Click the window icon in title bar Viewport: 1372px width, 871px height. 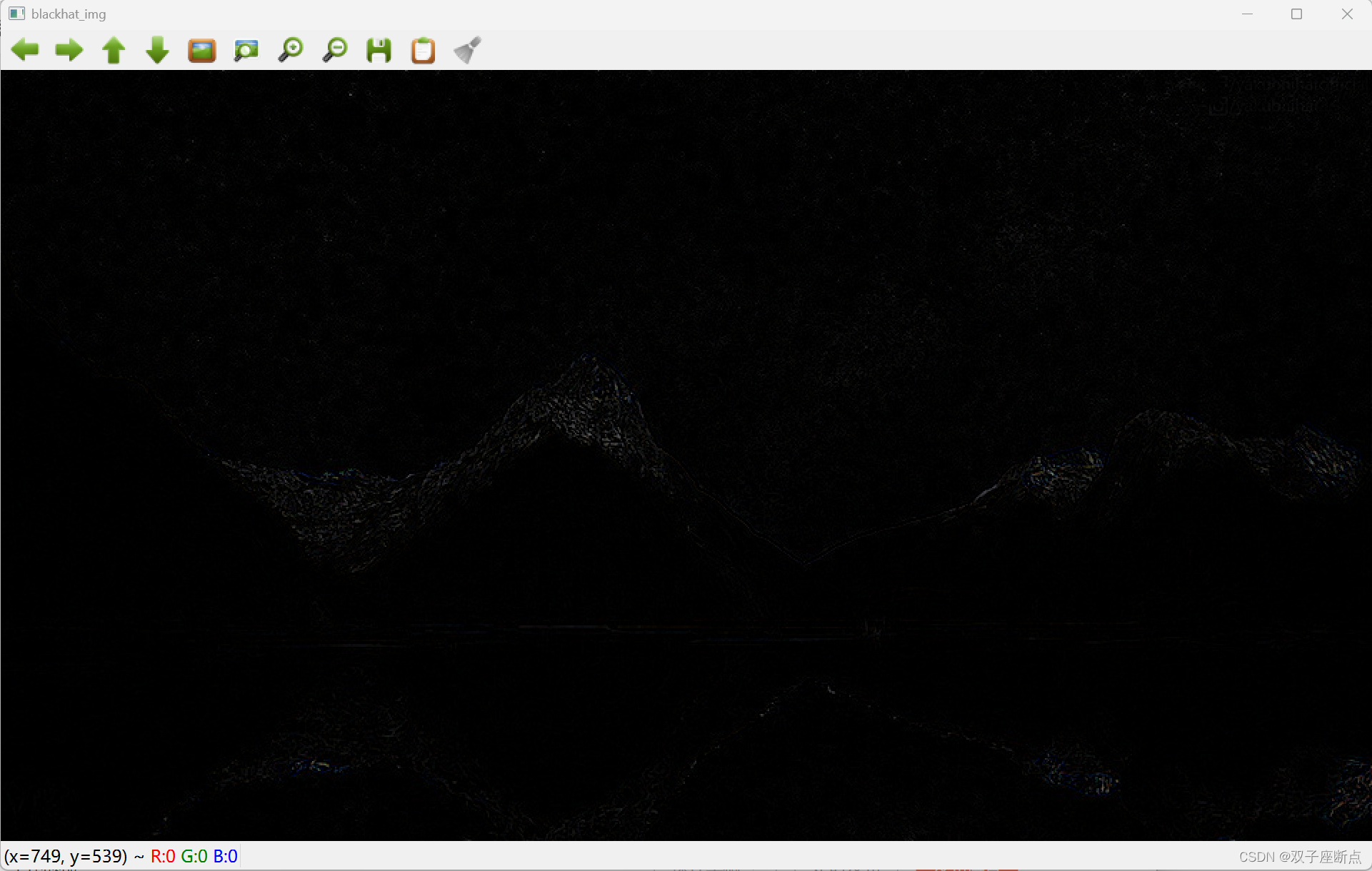pos(17,14)
